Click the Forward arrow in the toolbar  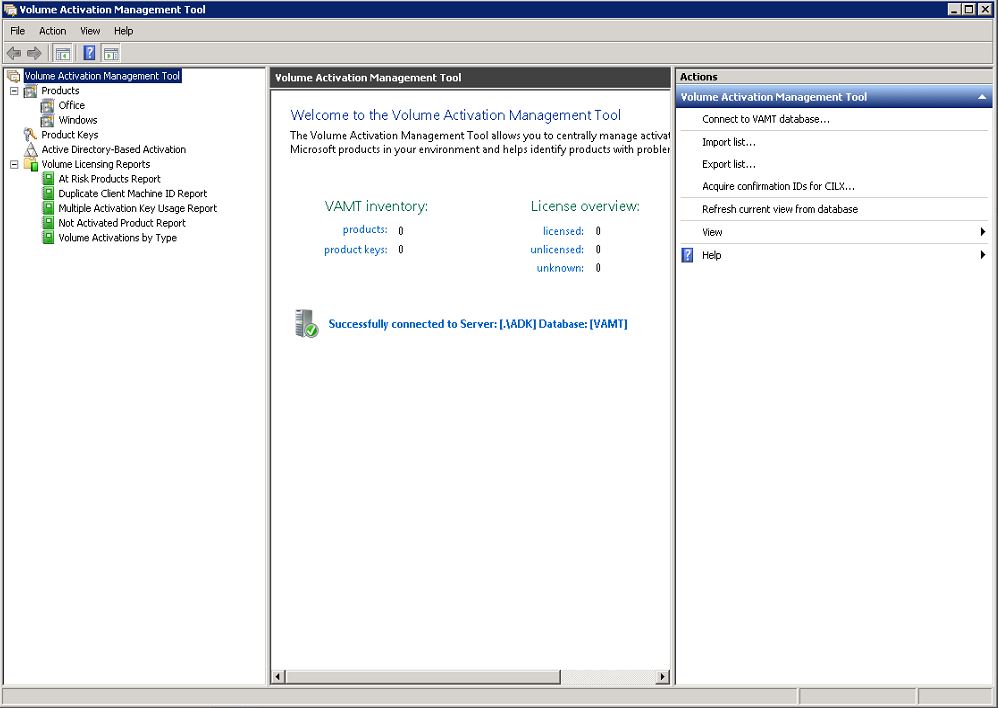click(34, 53)
